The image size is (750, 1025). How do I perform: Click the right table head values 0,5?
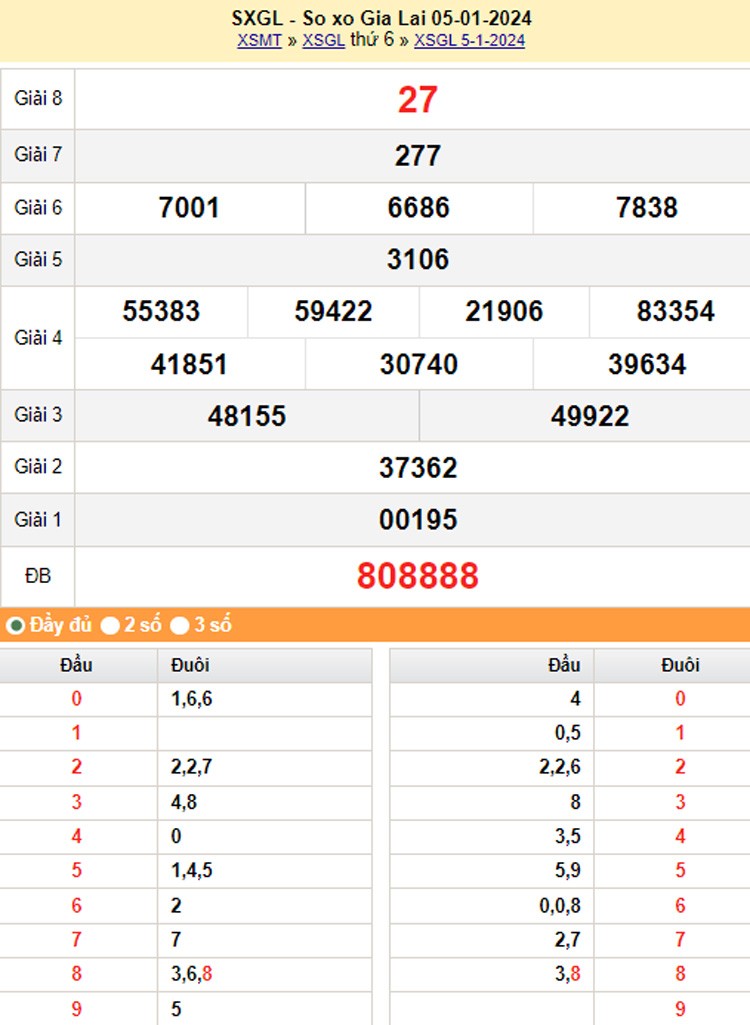coord(568,733)
